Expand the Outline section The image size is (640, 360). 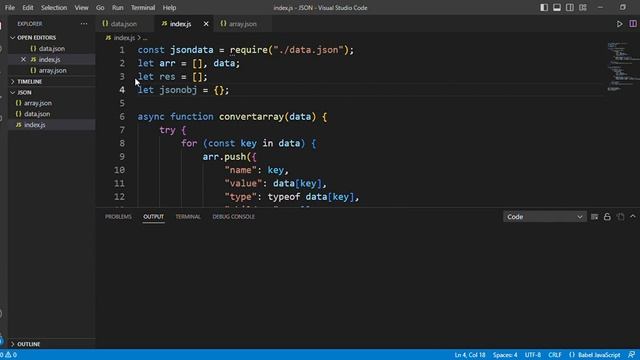pyautogui.click(x=52, y=344)
